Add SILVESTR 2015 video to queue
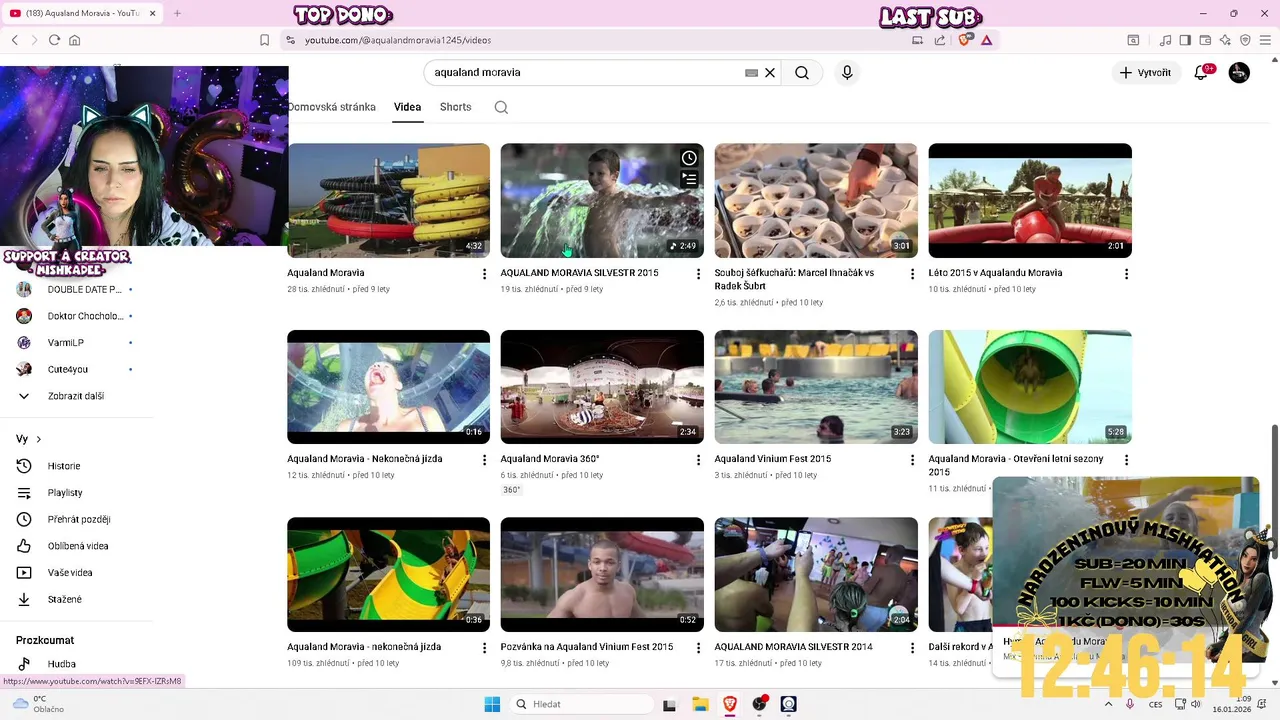Screen dimensions: 1280x720 click(x=689, y=180)
